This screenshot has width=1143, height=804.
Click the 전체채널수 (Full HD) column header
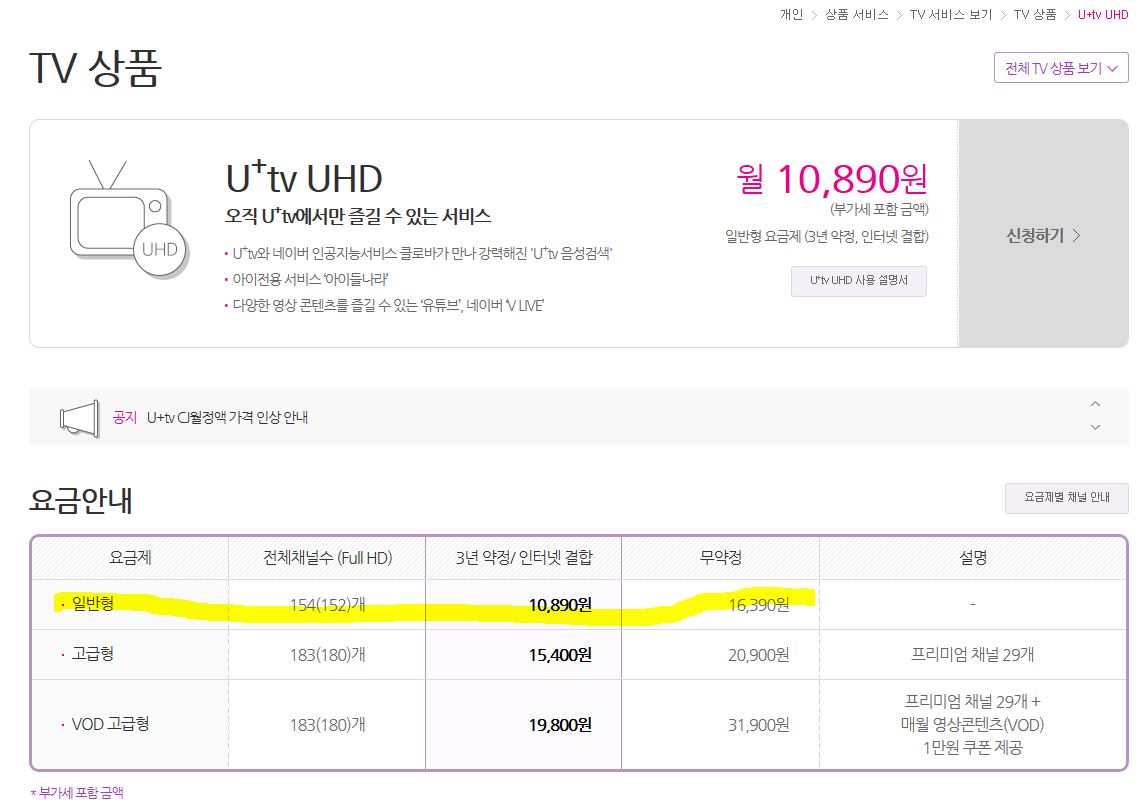[326, 557]
